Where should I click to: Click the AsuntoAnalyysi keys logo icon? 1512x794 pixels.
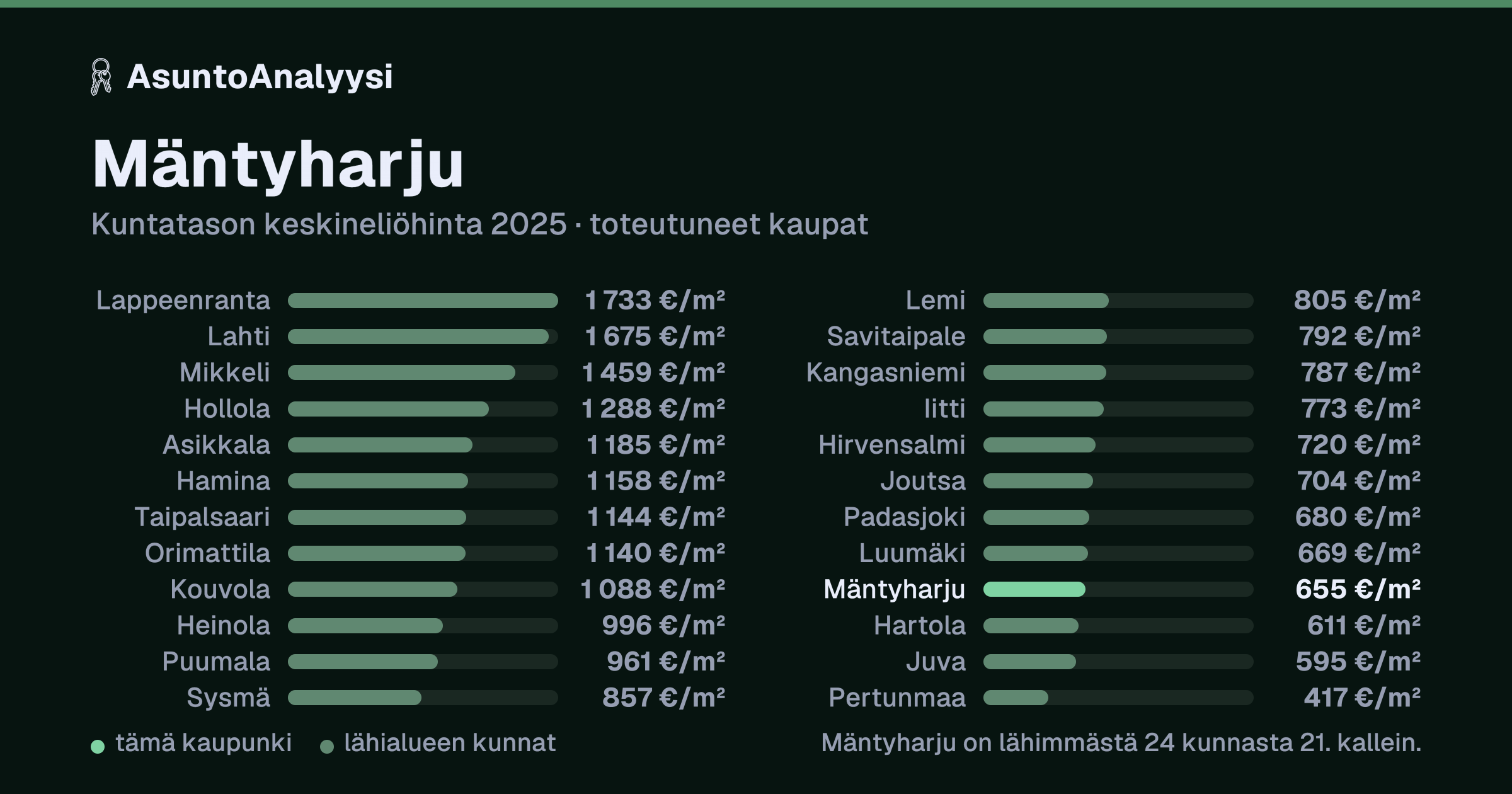tap(101, 77)
